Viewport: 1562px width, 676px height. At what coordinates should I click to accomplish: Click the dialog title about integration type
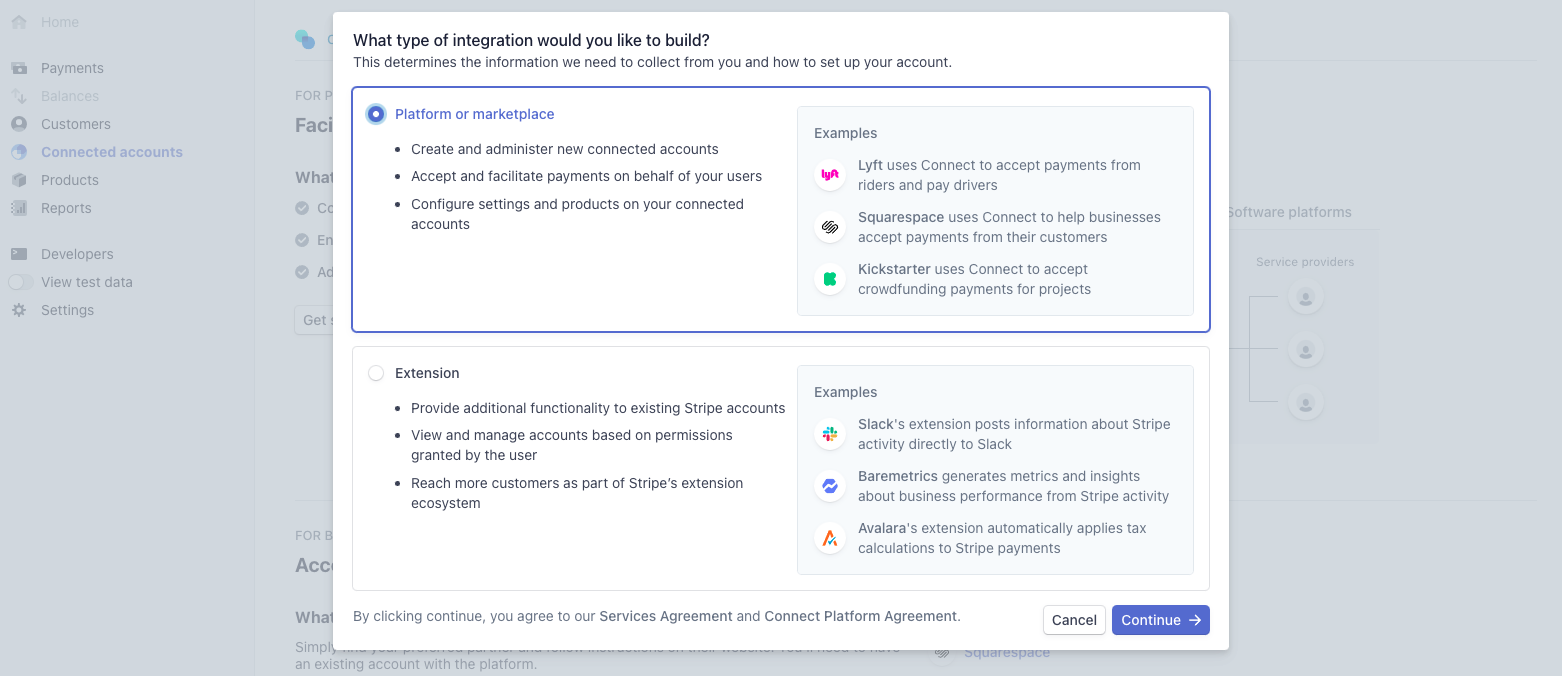coord(531,40)
